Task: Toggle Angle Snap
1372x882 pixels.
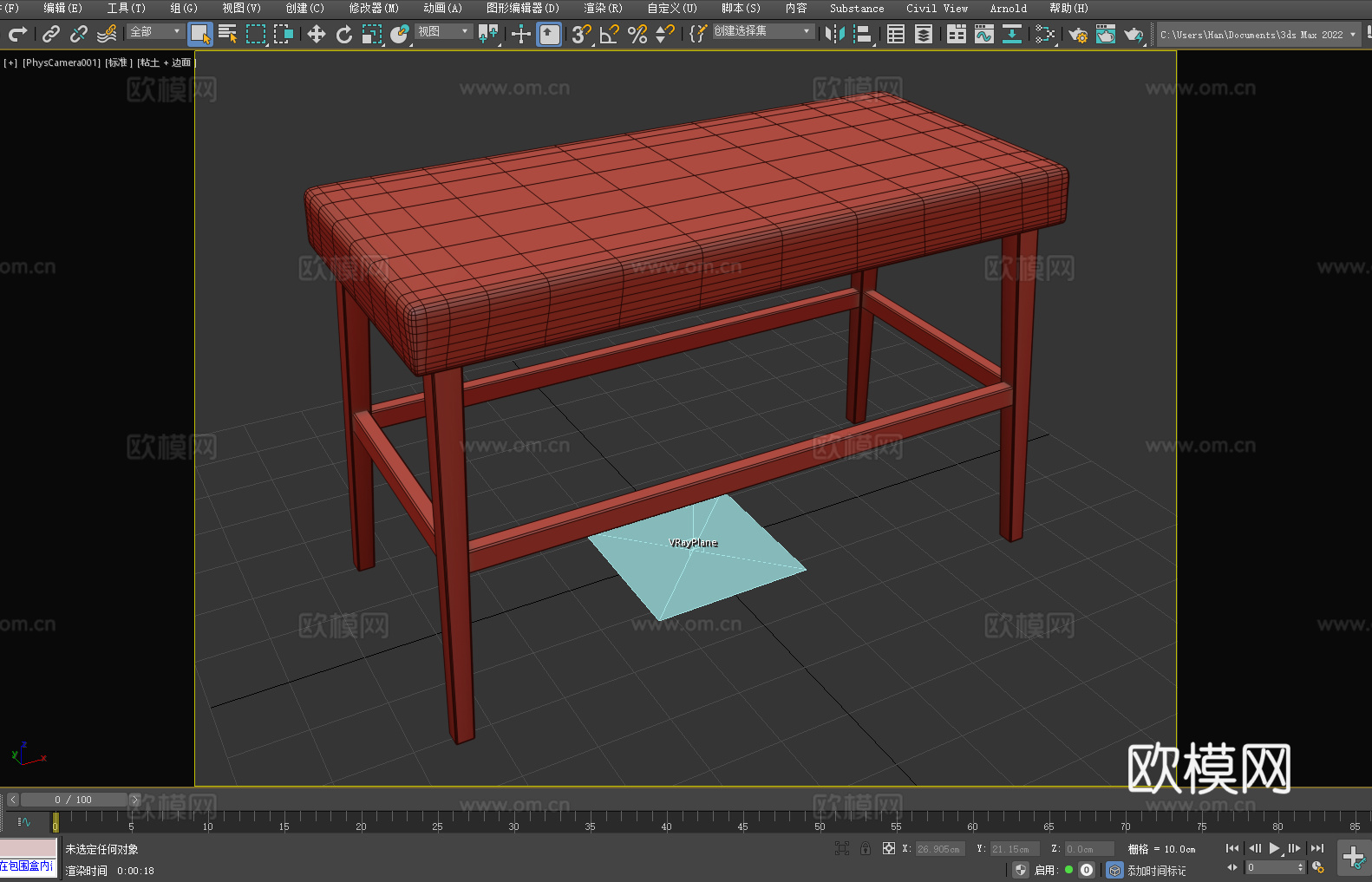Action: (610, 34)
